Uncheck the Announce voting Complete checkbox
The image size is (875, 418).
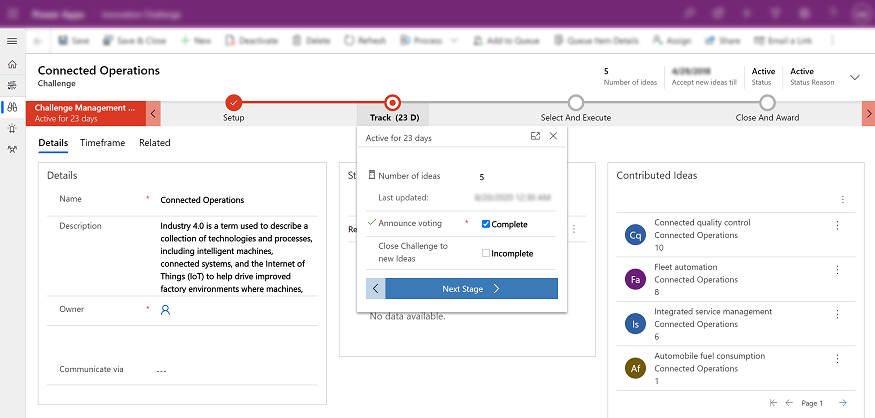pyautogui.click(x=486, y=224)
